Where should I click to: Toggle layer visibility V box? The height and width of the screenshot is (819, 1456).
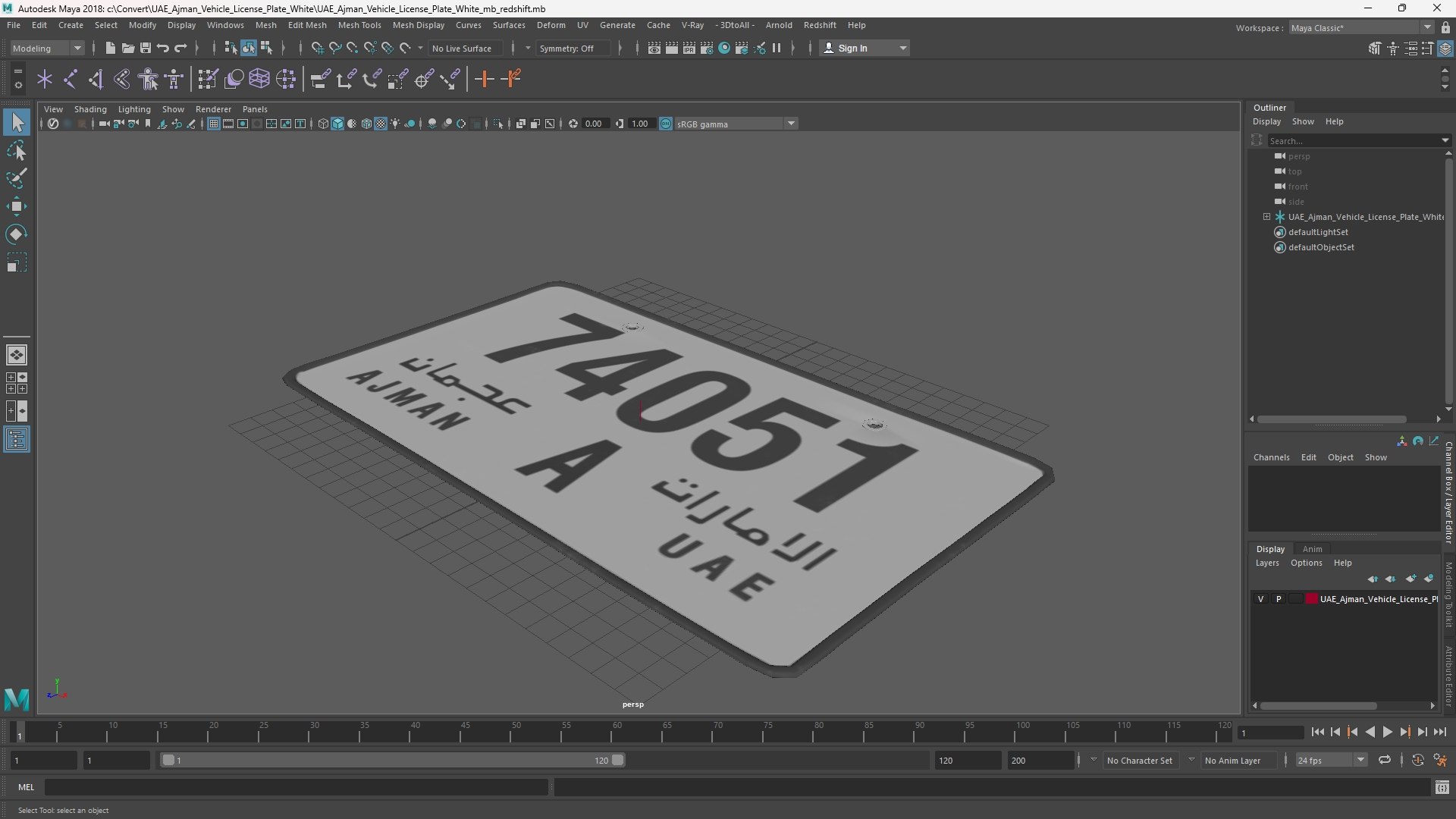[1260, 599]
